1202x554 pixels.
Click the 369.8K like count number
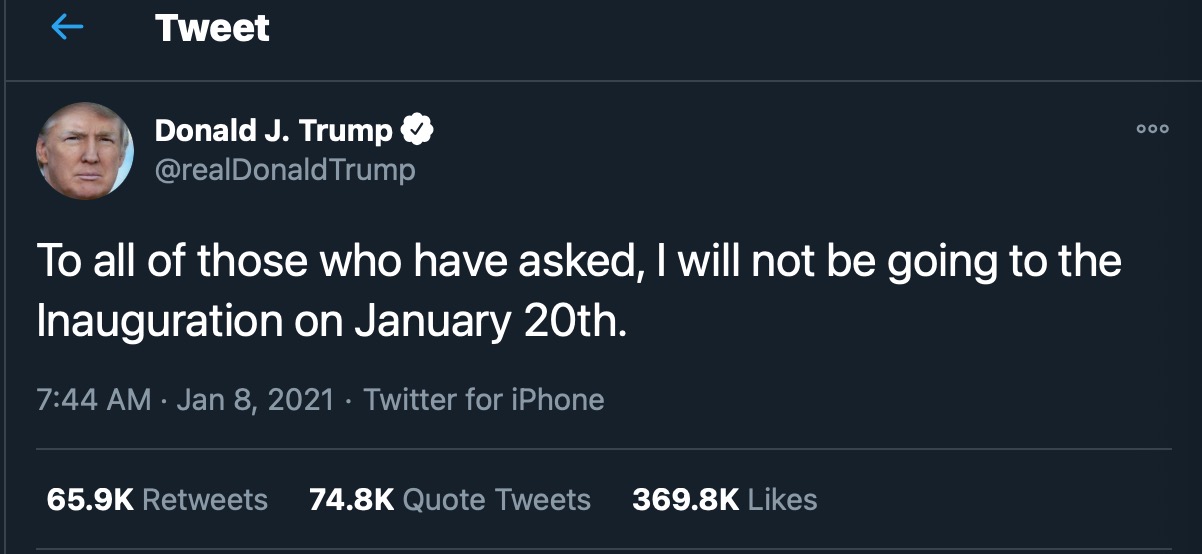[x=686, y=499]
